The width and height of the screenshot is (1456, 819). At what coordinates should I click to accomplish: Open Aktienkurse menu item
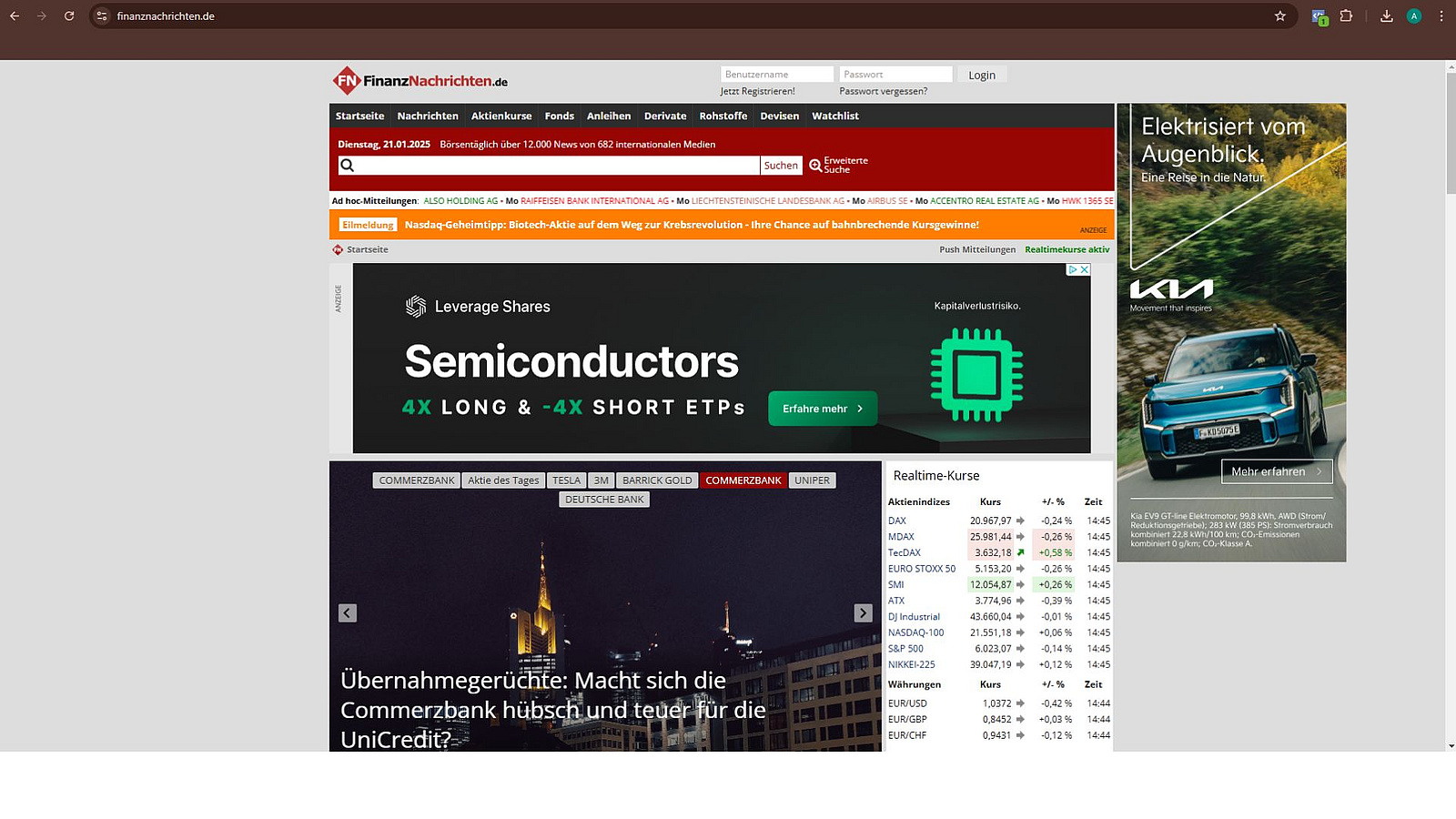(501, 116)
